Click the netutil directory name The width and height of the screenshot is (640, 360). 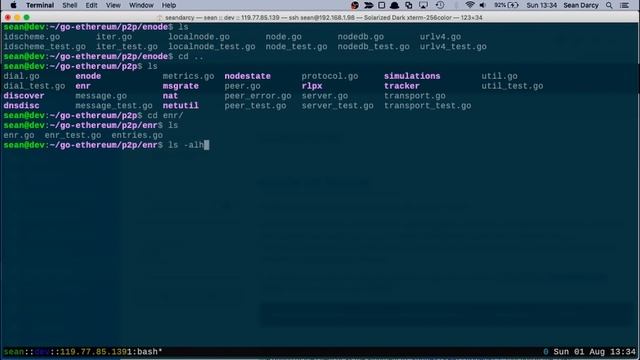coord(181,105)
